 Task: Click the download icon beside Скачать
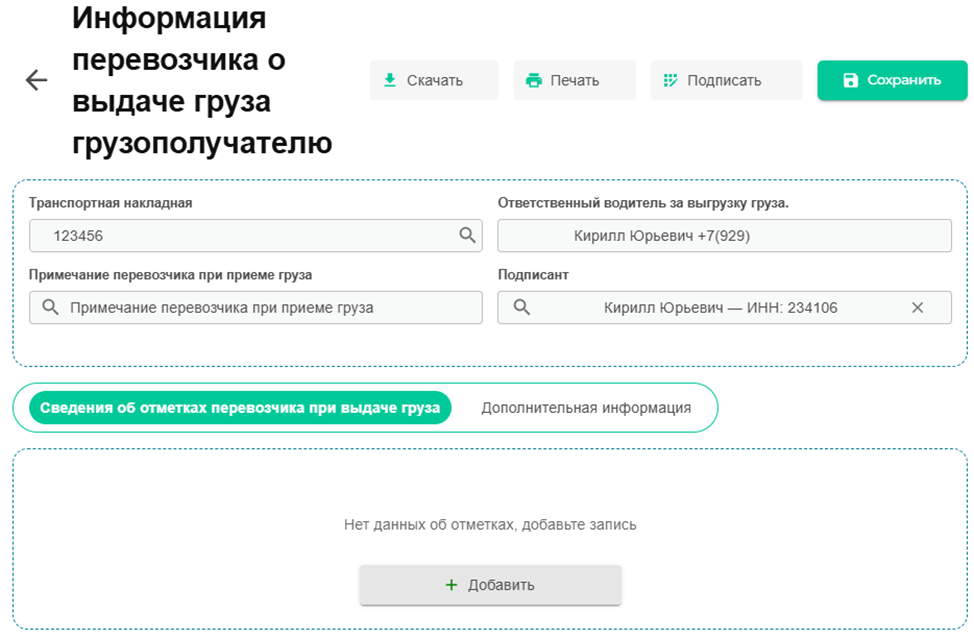point(390,81)
